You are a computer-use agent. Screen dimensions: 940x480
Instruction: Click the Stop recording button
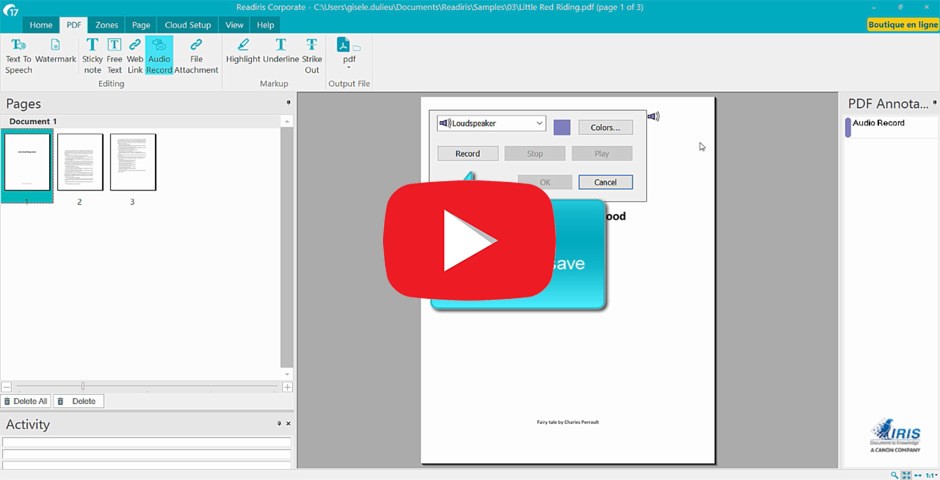tap(535, 153)
